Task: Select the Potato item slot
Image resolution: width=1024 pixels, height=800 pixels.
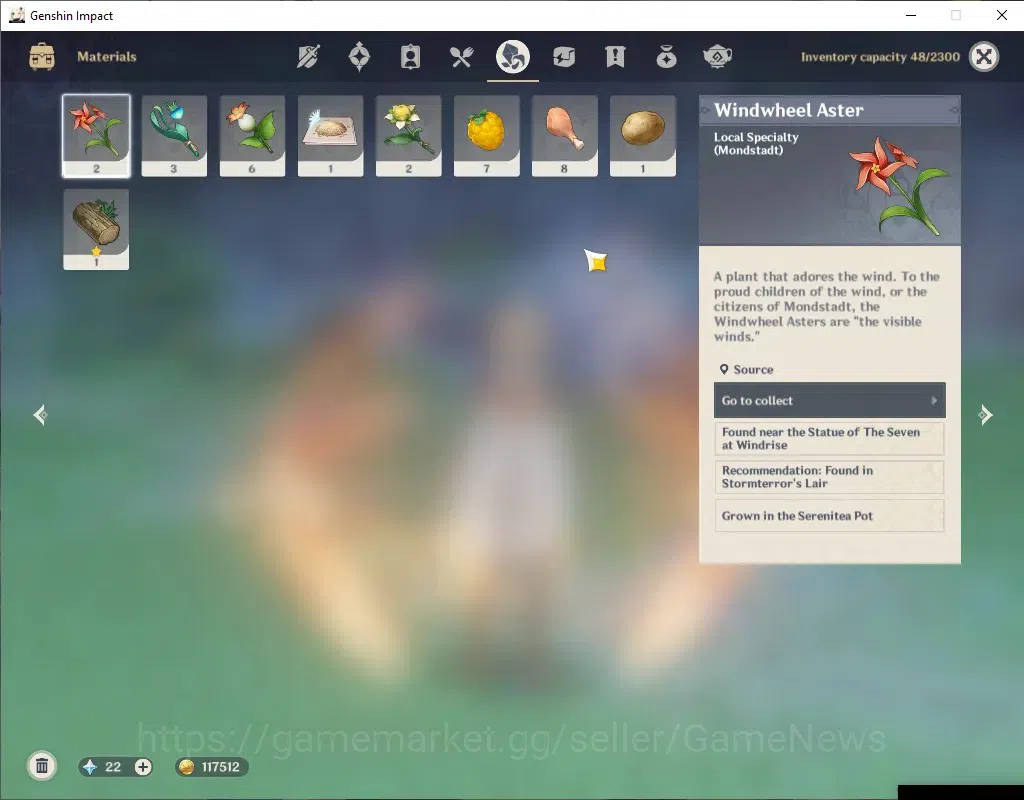Action: click(643, 136)
